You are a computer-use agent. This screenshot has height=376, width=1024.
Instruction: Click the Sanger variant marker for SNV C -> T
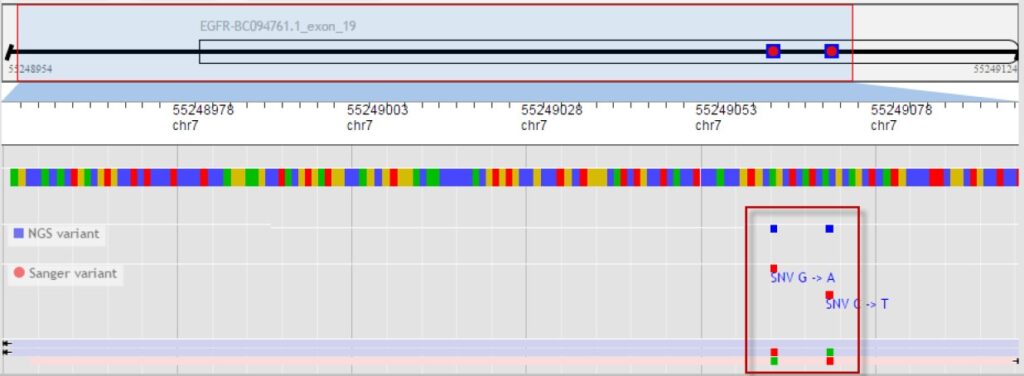click(x=829, y=295)
